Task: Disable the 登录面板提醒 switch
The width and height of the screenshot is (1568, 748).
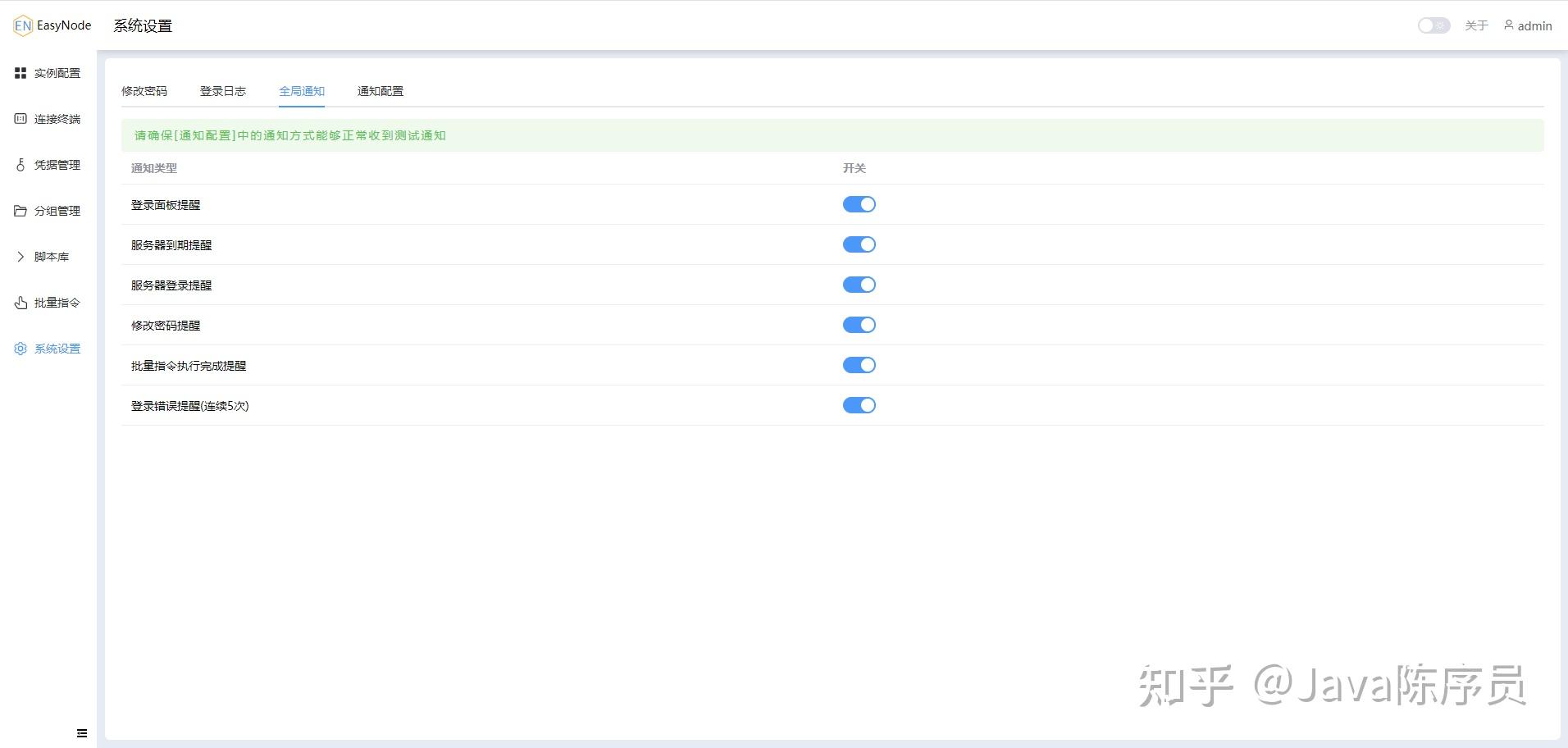Action: 859,204
